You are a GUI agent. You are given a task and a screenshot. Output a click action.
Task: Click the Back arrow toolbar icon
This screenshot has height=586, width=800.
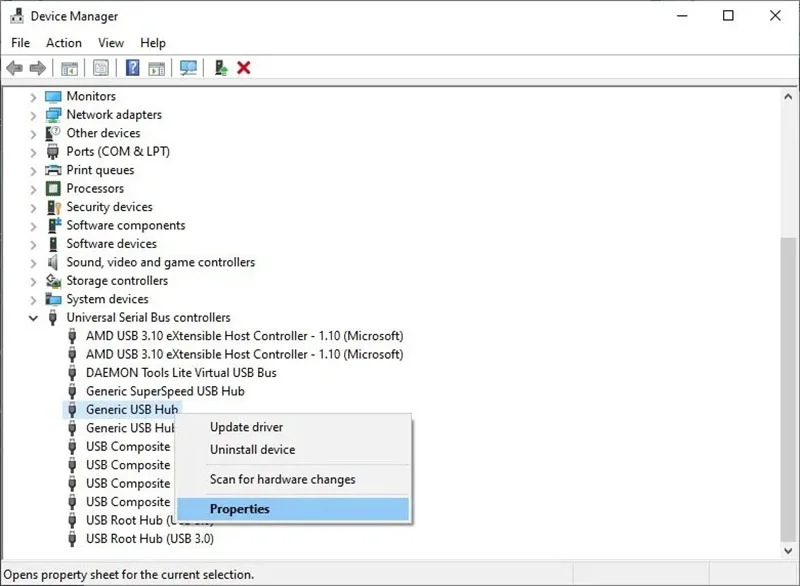pos(14,68)
